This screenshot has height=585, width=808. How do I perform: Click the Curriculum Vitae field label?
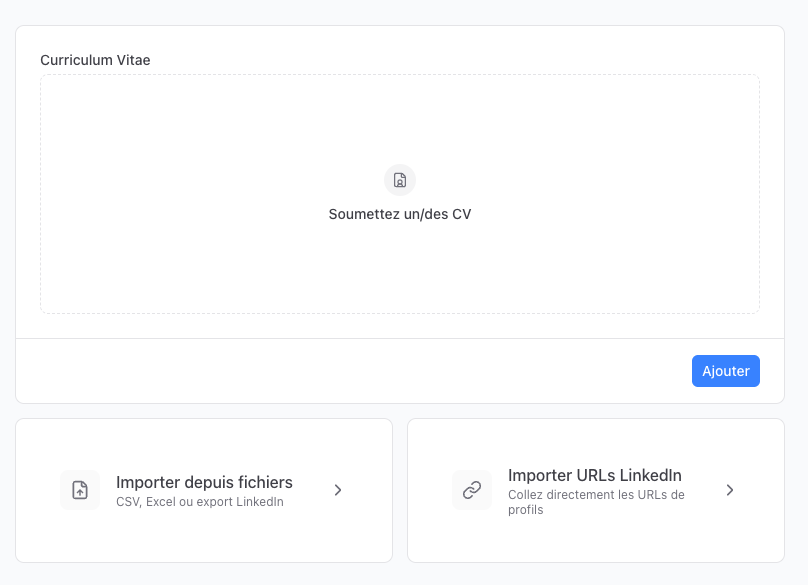pyautogui.click(x=95, y=60)
